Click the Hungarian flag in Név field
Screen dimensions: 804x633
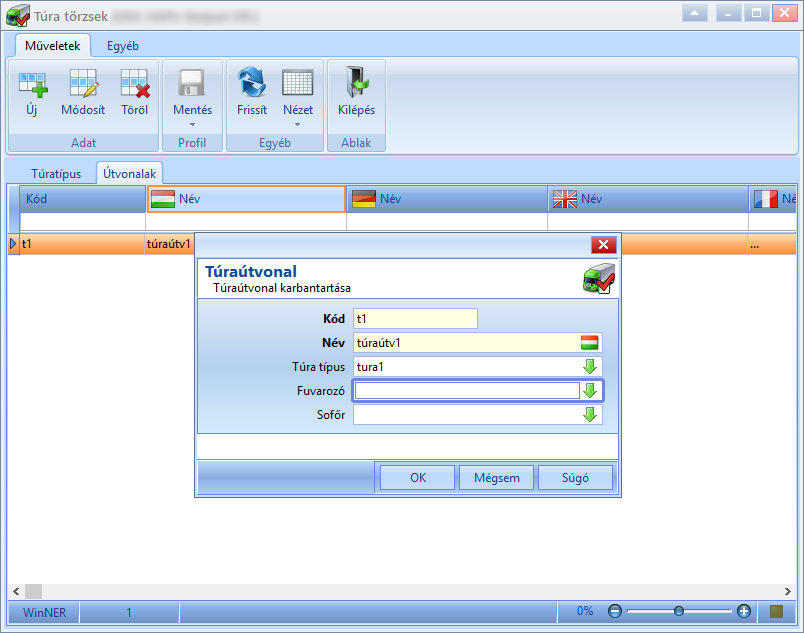click(589, 342)
